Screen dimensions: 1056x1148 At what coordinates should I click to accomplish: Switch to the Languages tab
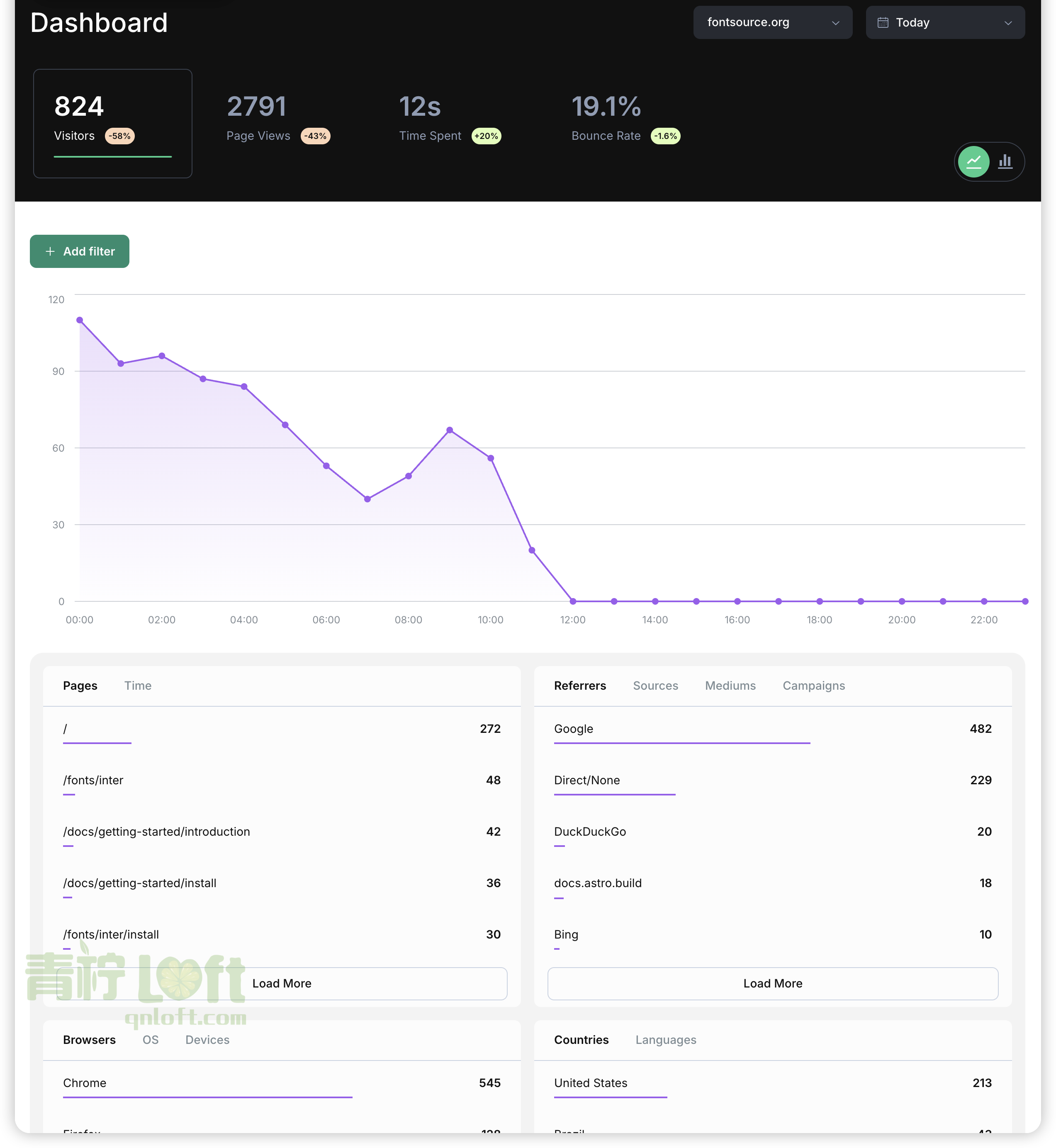coord(666,1040)
